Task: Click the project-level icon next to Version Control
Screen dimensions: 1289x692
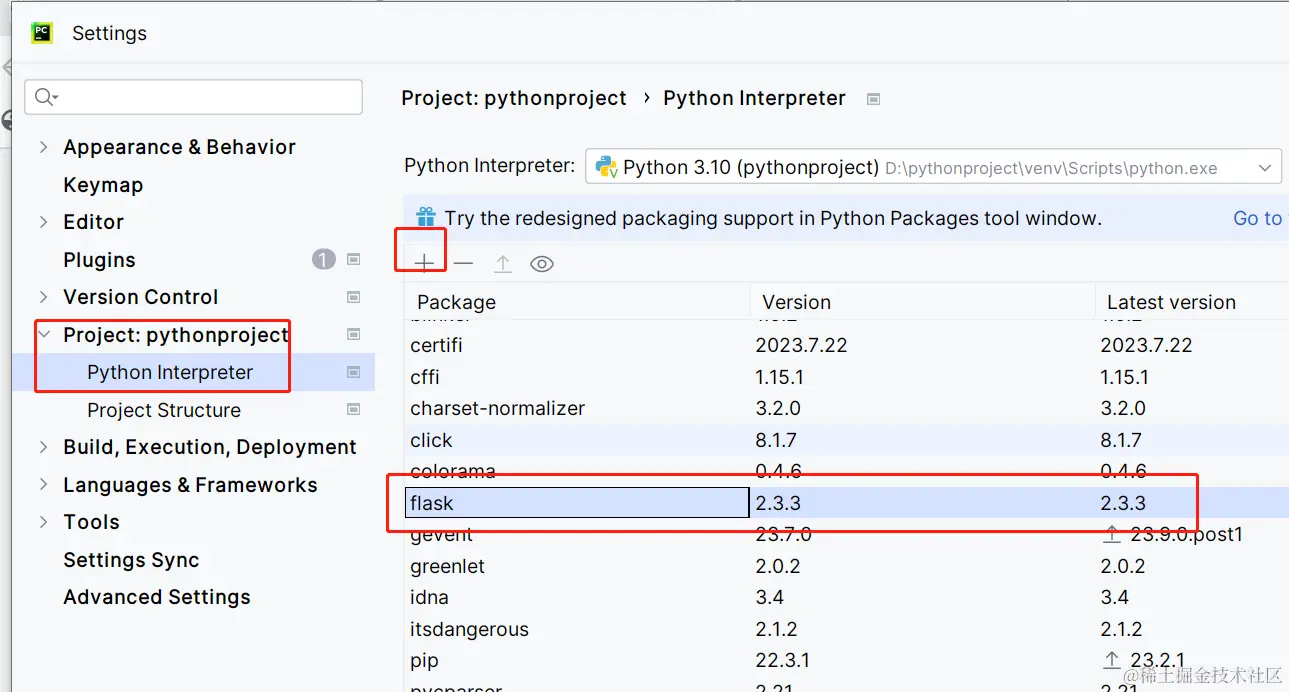Action: (353, 297)
